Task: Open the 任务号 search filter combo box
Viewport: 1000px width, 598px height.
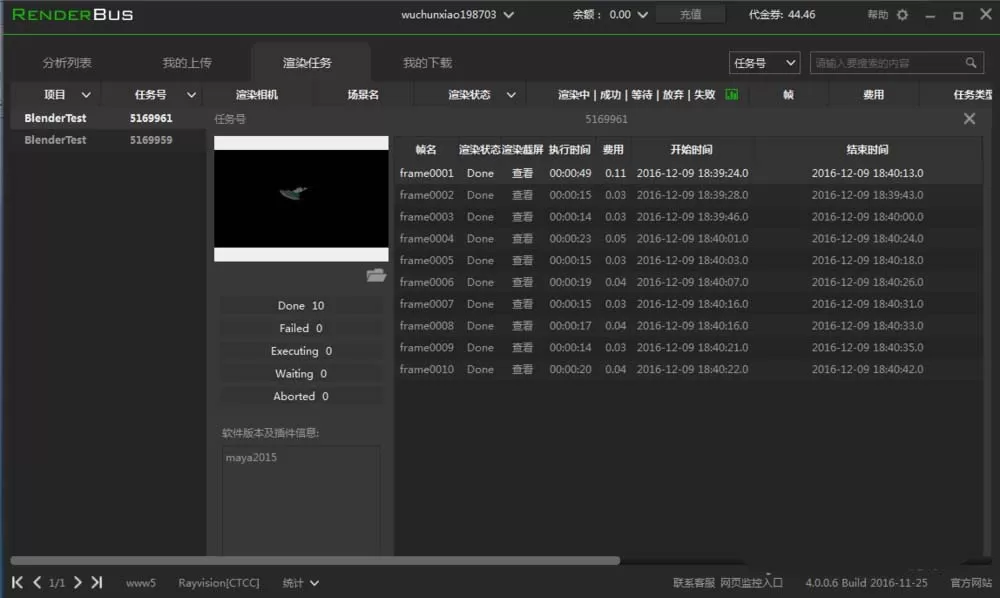Action: [764, 62]
